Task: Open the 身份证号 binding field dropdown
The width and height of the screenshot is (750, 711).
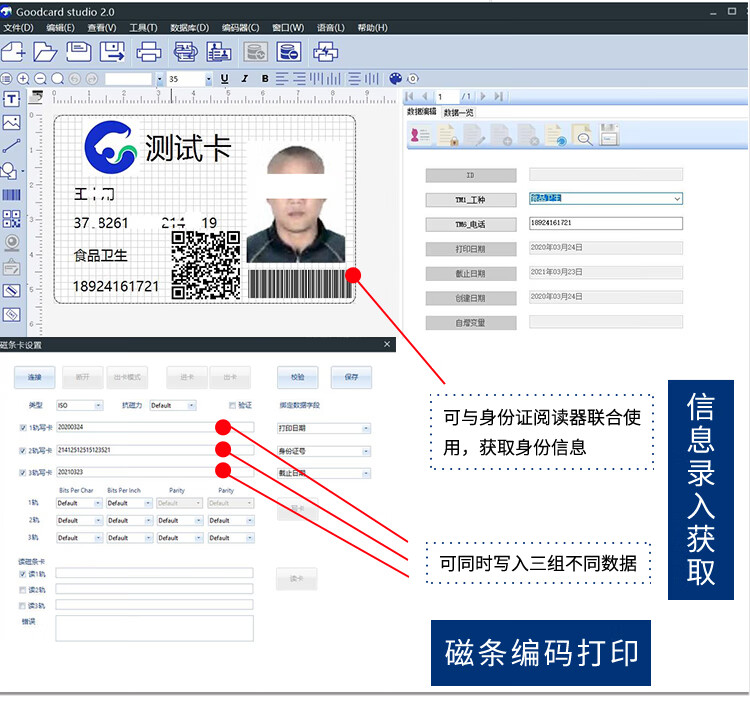Action: pyautogui.click(x=324, y=451)
